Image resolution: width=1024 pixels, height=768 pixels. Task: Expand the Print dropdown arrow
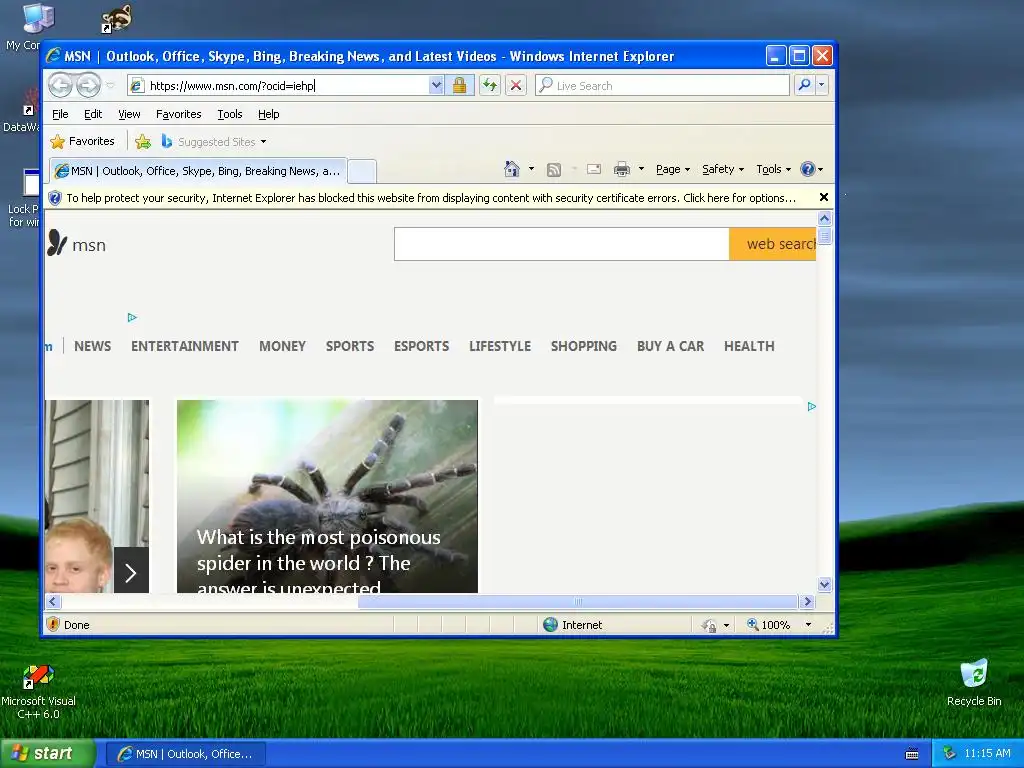pyautogui.click(x=641, y=169)
